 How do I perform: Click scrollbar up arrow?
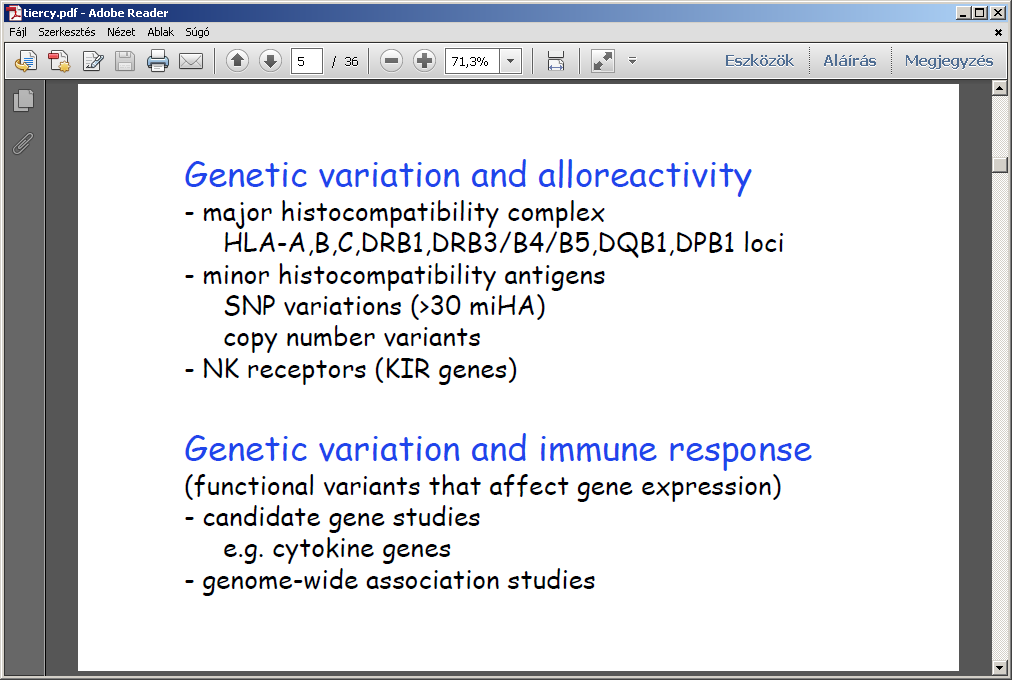click(x=1000, y=88)
